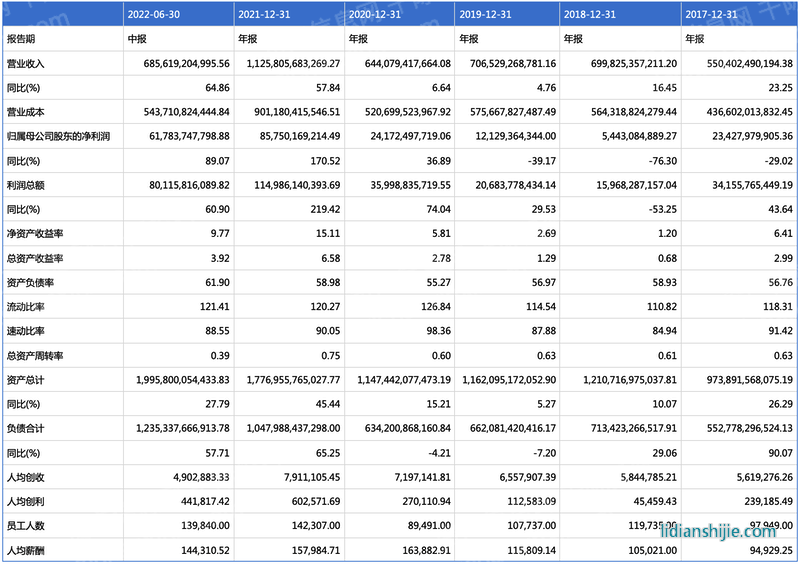Select total profit 114,986,140,393.69
Screen dimensions: 800x564
click(x=297, y=185)
